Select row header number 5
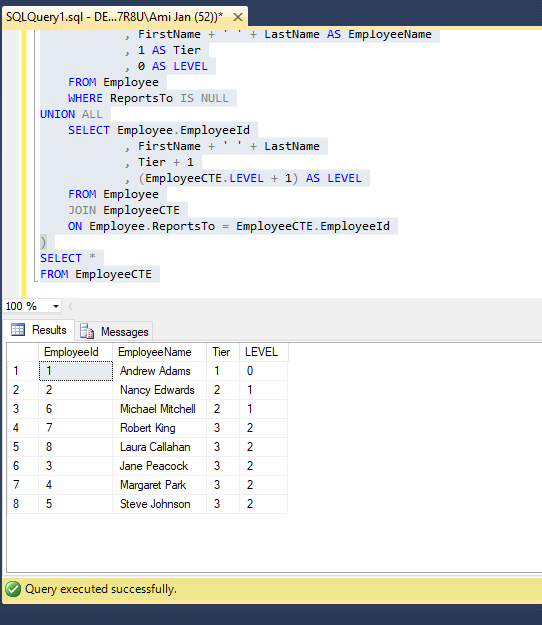 23,447
